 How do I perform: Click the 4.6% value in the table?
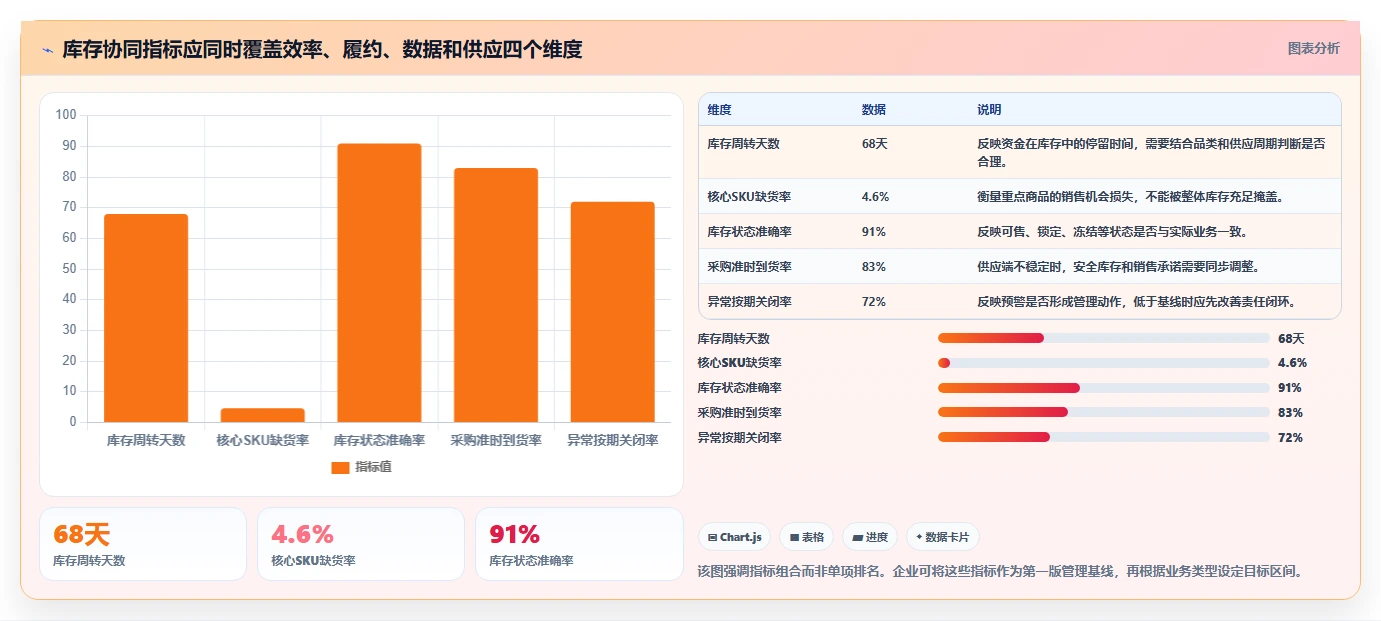(875, 197)
